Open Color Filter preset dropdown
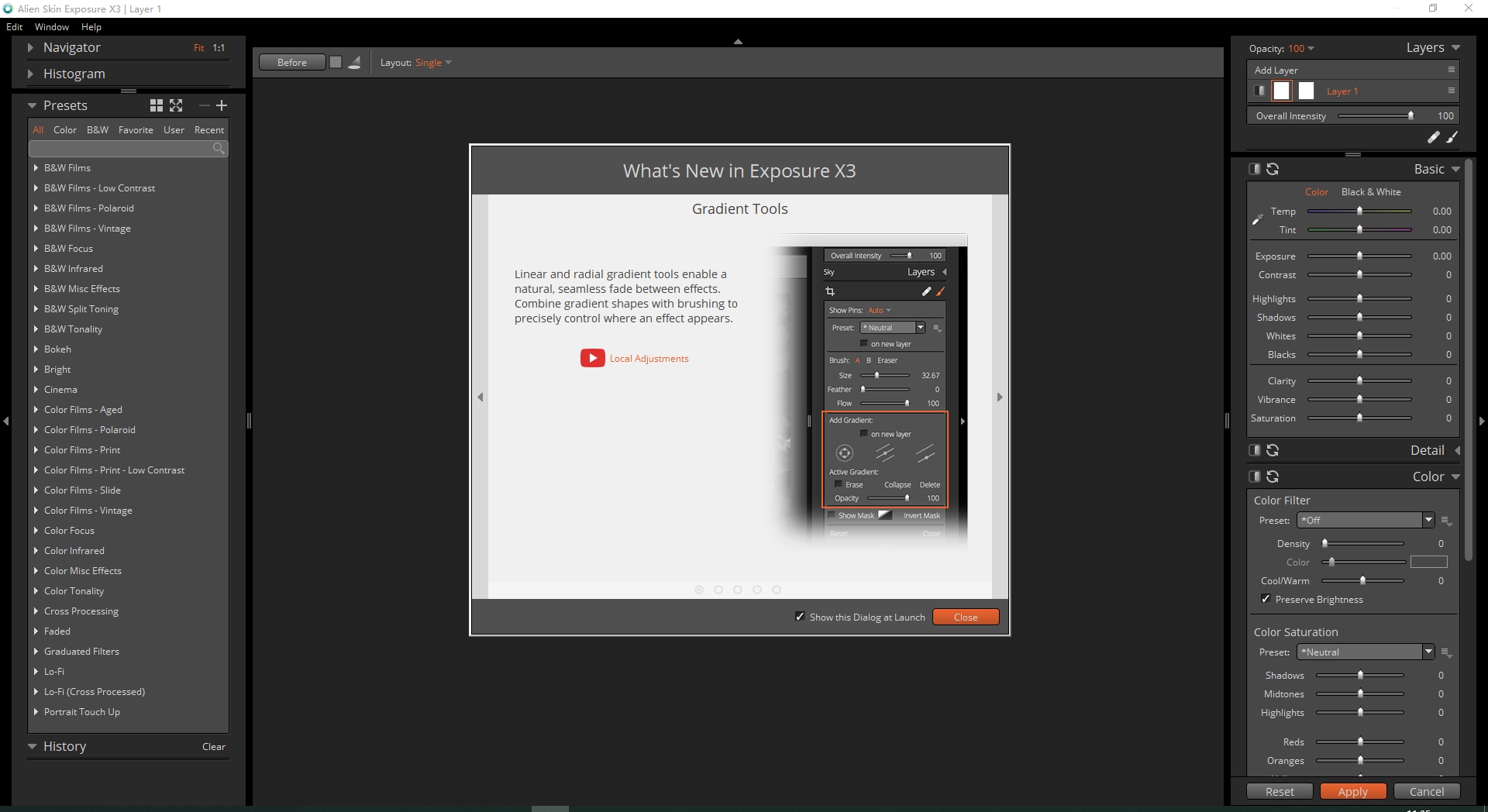 click(x=1428, y=520)
